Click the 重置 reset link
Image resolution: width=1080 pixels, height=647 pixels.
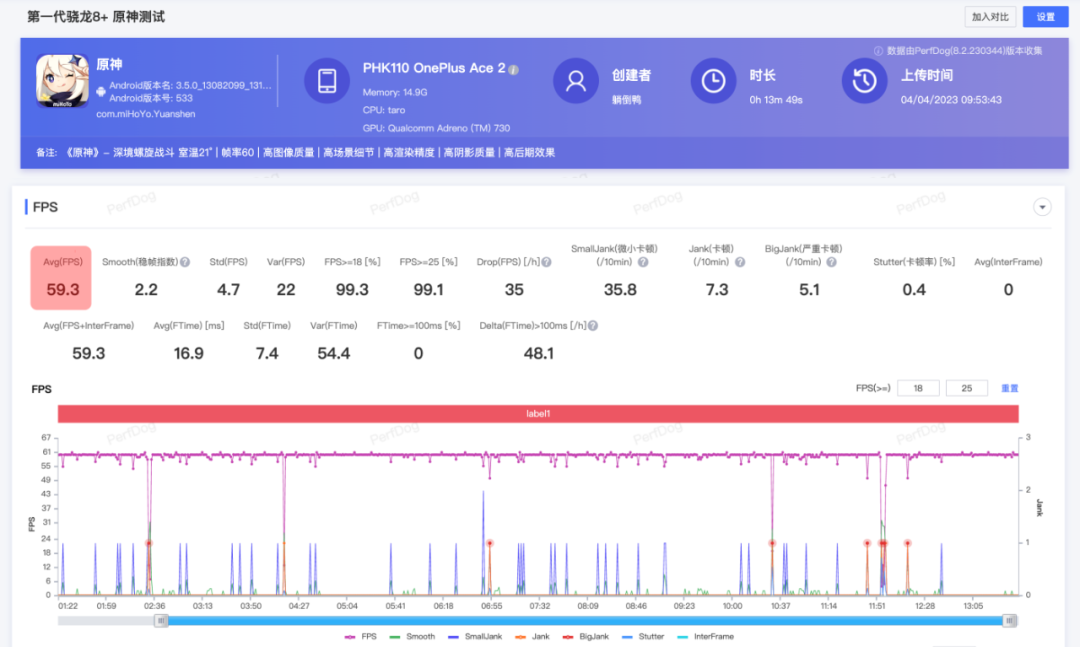(x=1010, y=388)
